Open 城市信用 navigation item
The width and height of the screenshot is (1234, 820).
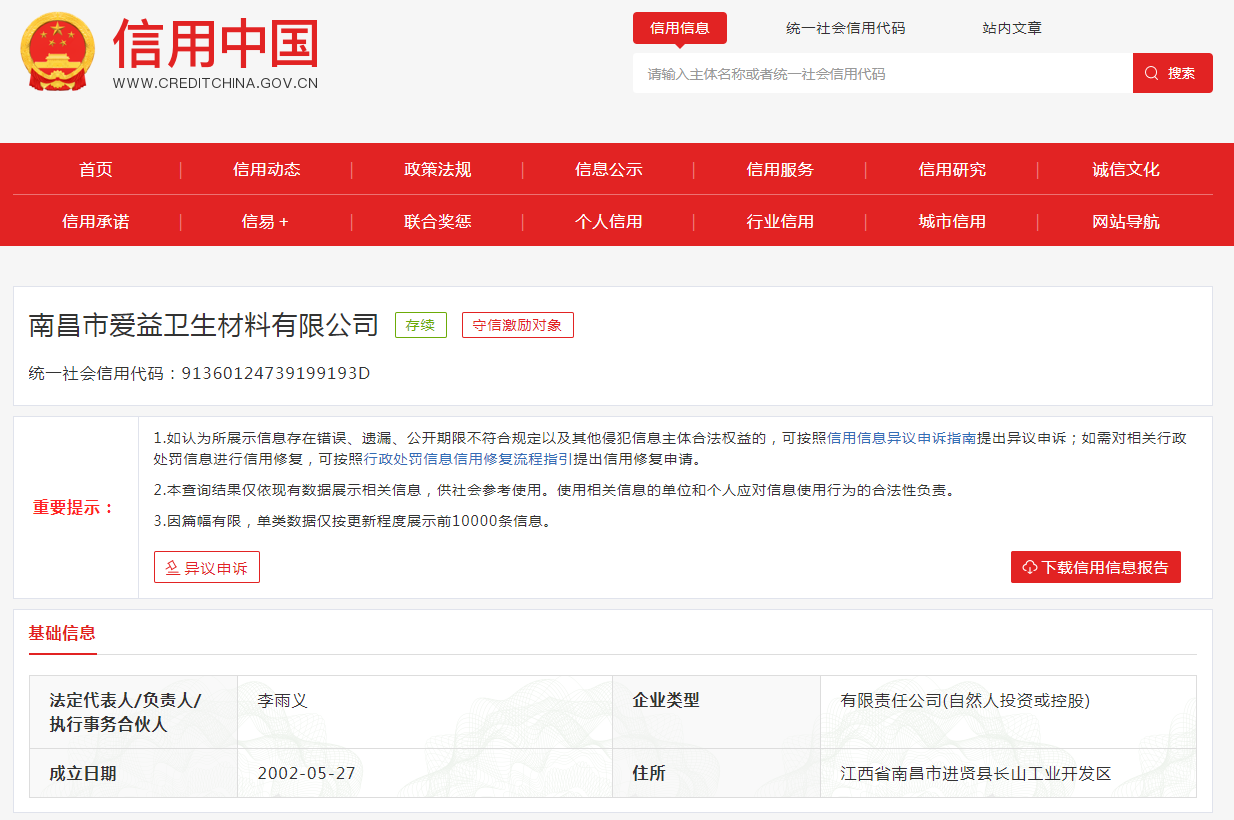coord(952,221)
